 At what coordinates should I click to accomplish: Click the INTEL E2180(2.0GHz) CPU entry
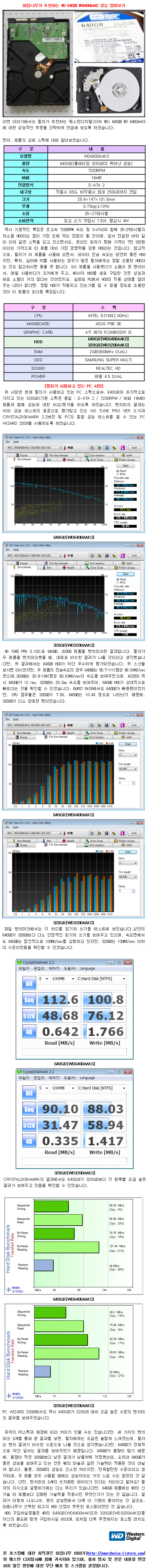(109, 315)
